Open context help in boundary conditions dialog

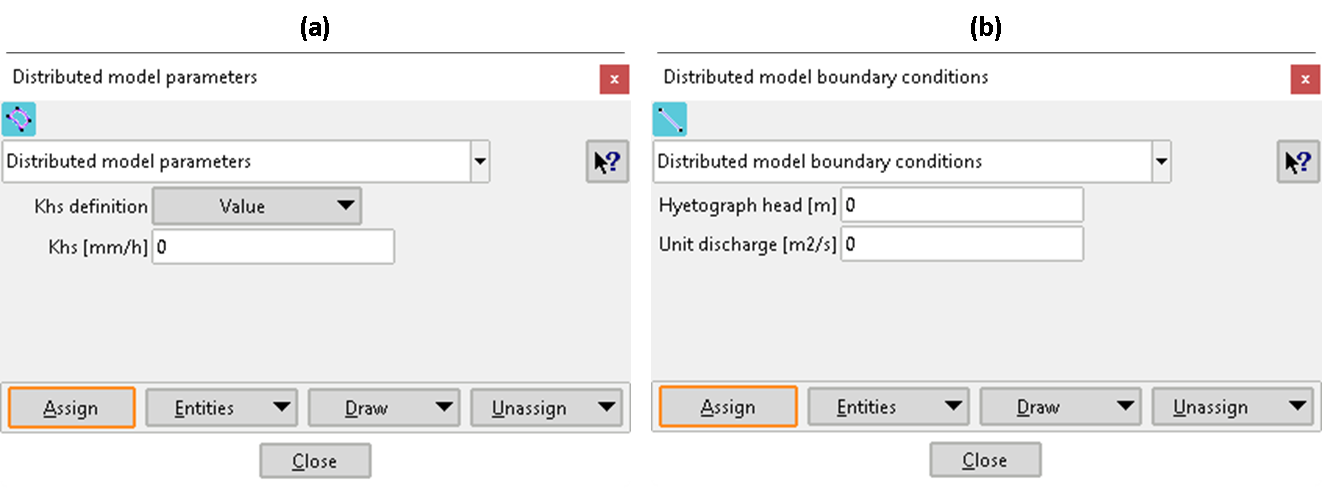tap(1297, 162)
